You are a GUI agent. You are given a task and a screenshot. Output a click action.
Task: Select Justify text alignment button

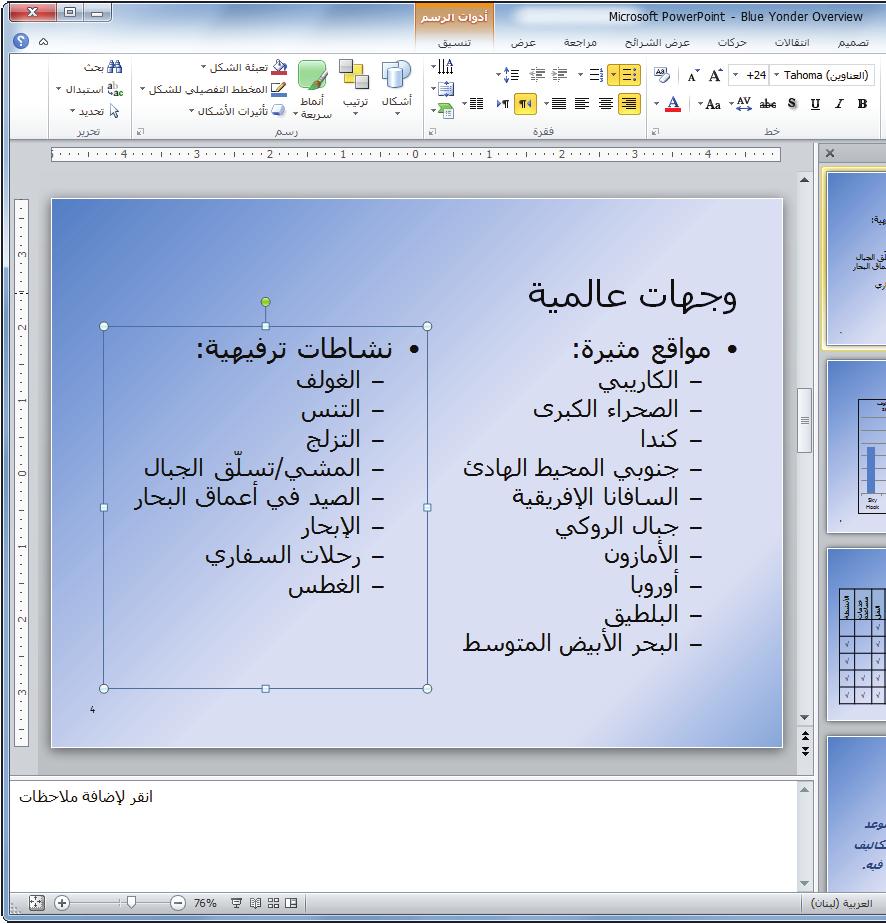[x=558, y=104]
